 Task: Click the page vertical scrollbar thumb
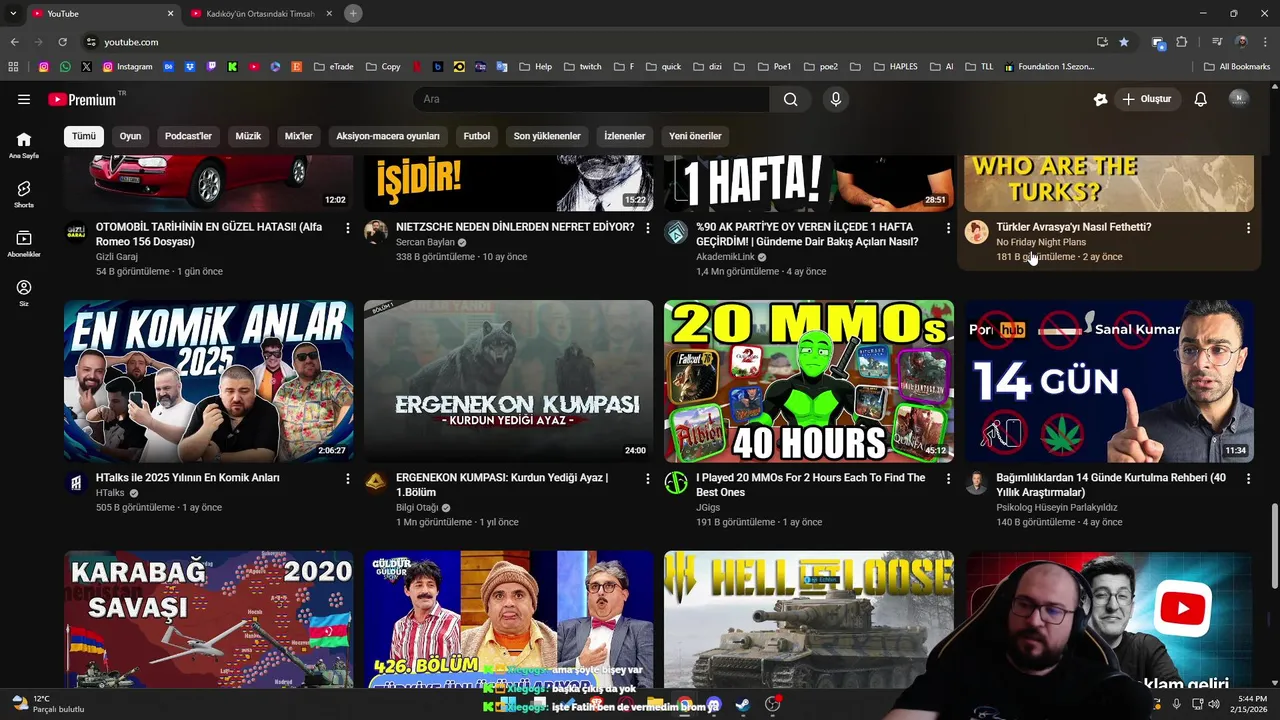point(1274,545)
